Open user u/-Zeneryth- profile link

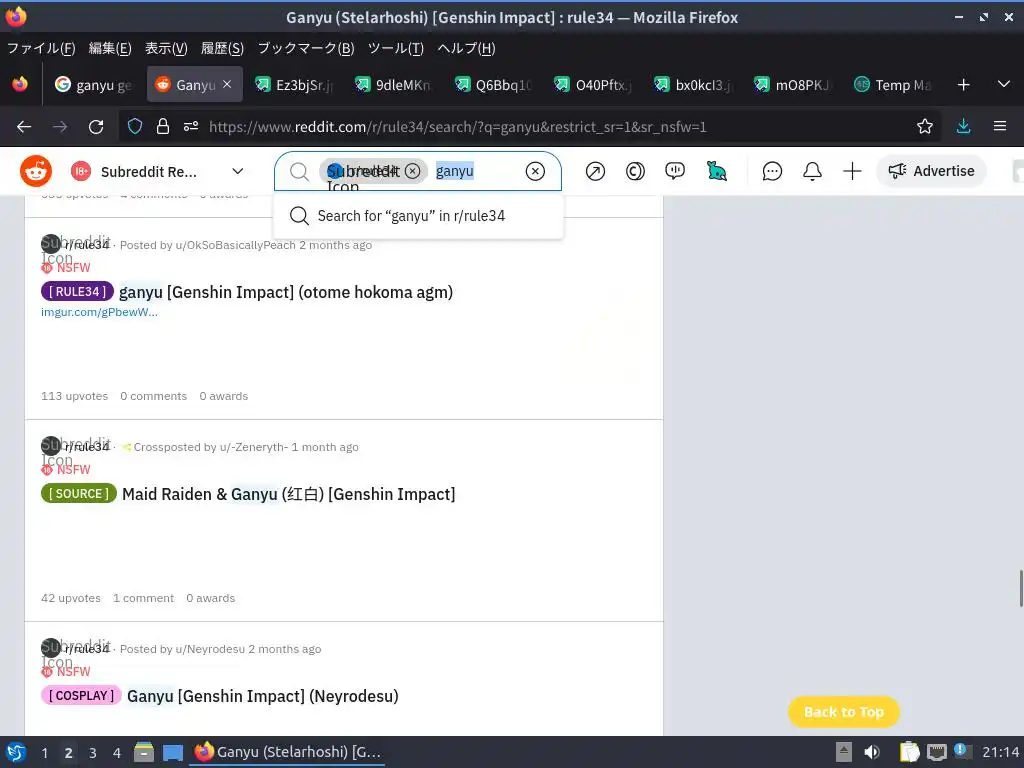253,447
